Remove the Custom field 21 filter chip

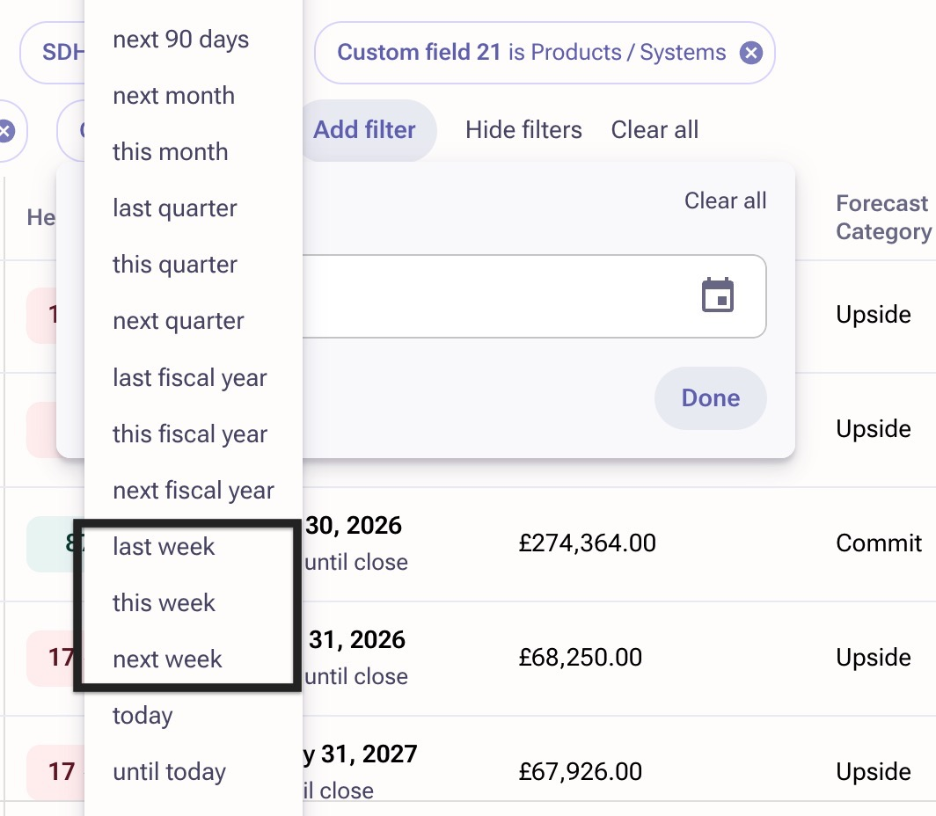coord(751,52)
